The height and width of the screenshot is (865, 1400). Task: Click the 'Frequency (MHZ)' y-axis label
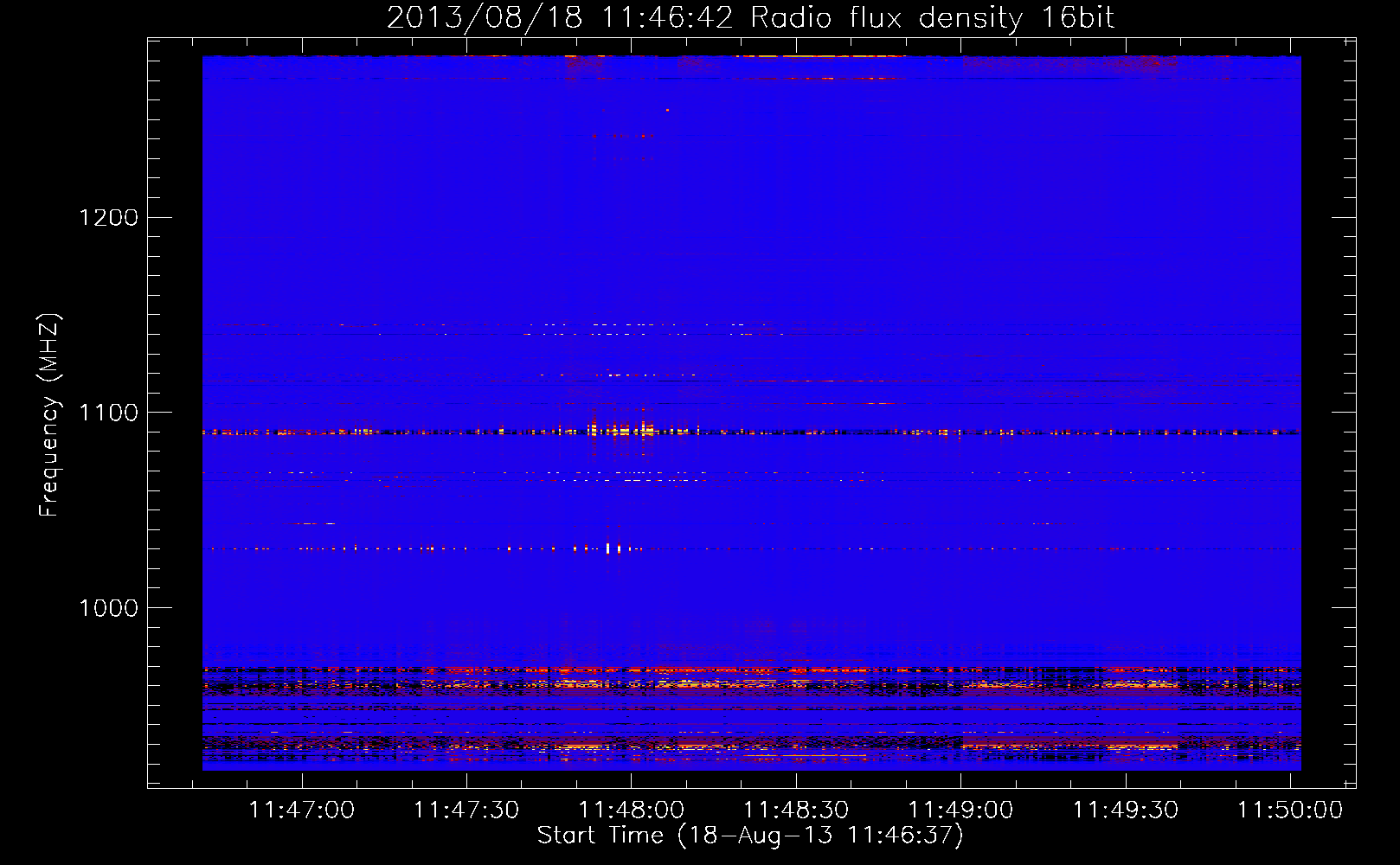coord(49,415)
